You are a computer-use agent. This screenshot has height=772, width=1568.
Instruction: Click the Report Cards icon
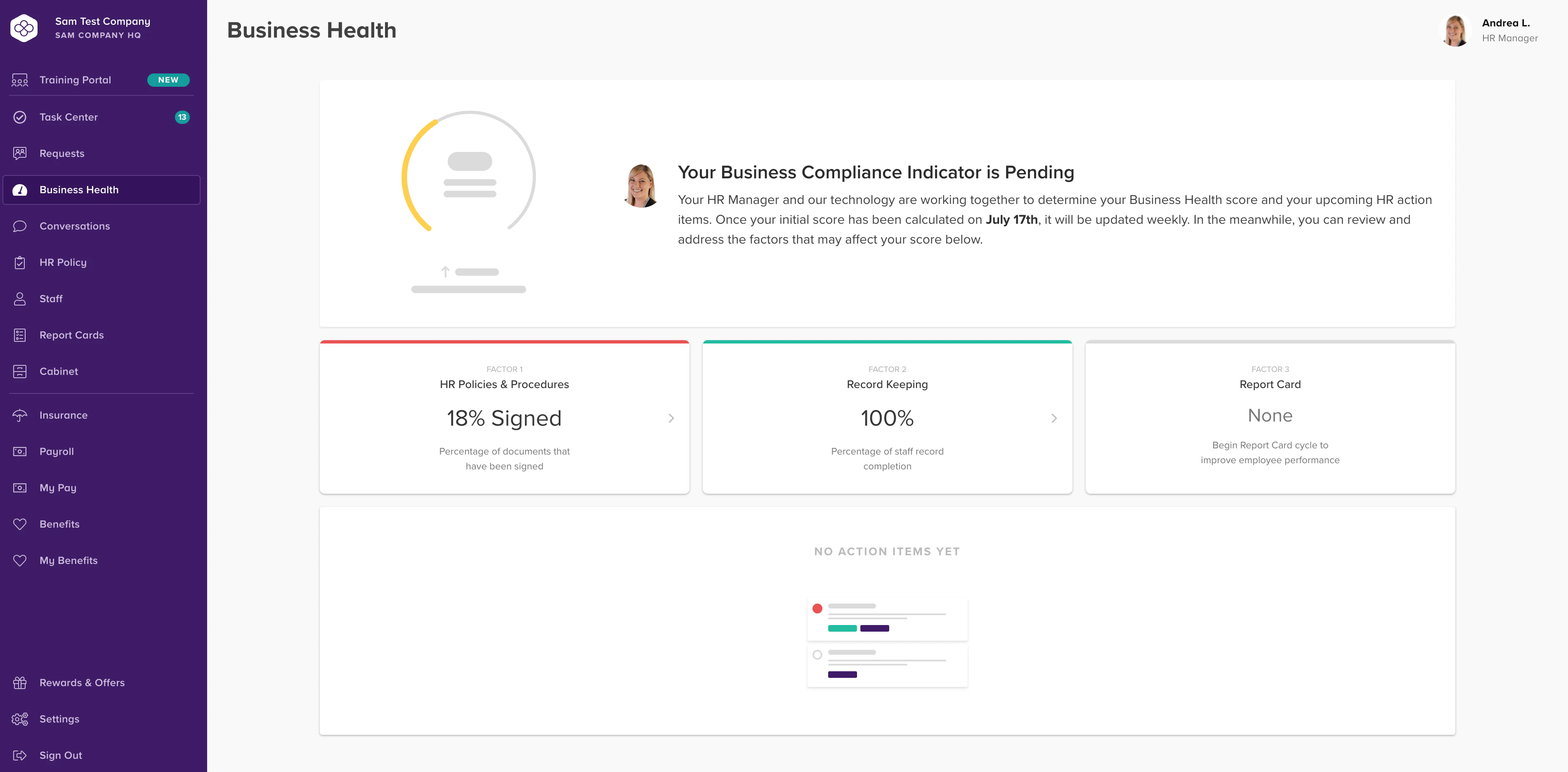pyautogui.click(x=20, y=335)
